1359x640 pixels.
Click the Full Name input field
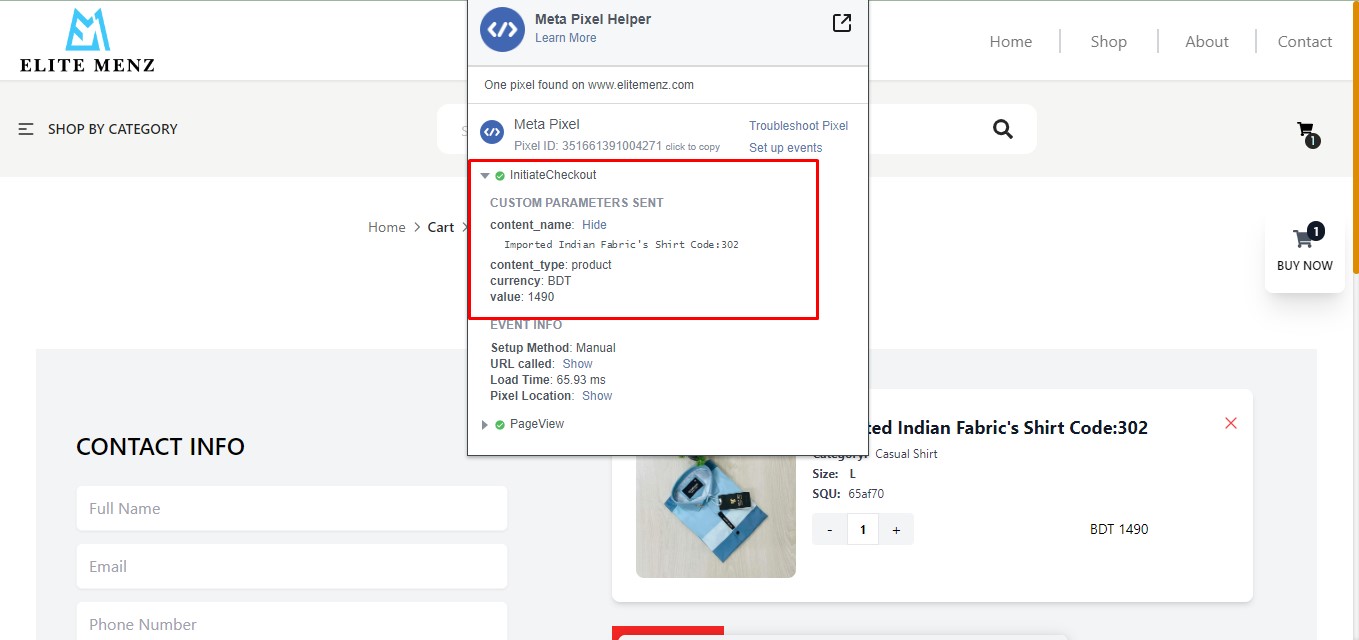click(292, 509)
